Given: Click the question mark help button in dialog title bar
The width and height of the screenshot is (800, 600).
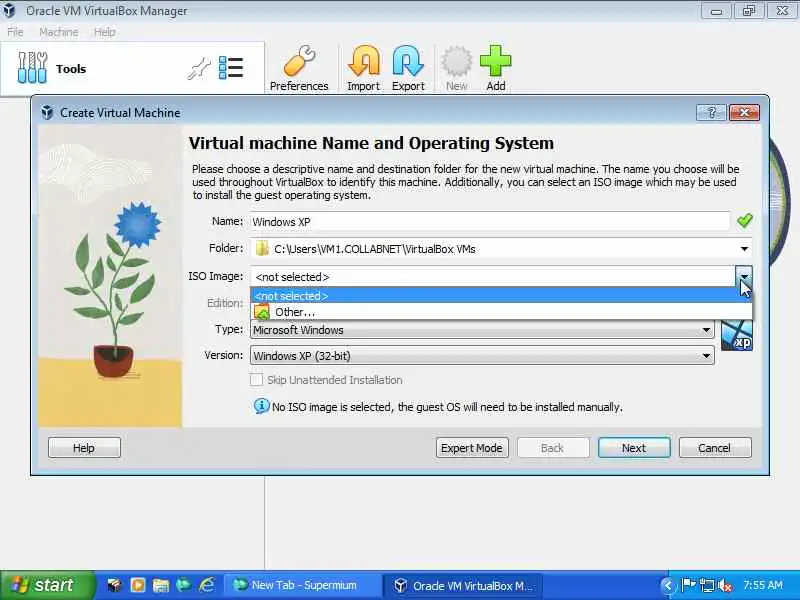Looking at the screenshot, I should tap(711, 113).
